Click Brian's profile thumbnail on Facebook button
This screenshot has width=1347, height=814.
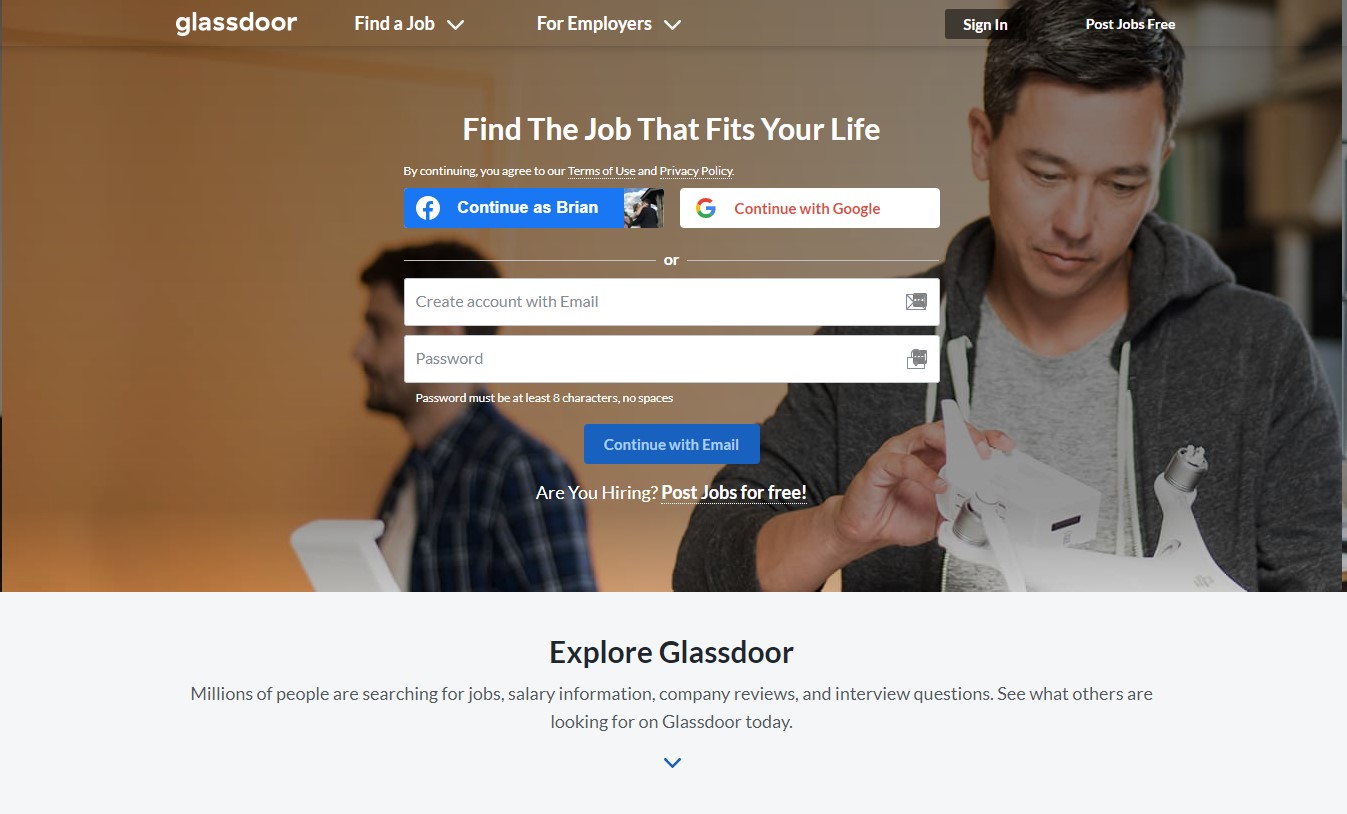click(643, 208)
